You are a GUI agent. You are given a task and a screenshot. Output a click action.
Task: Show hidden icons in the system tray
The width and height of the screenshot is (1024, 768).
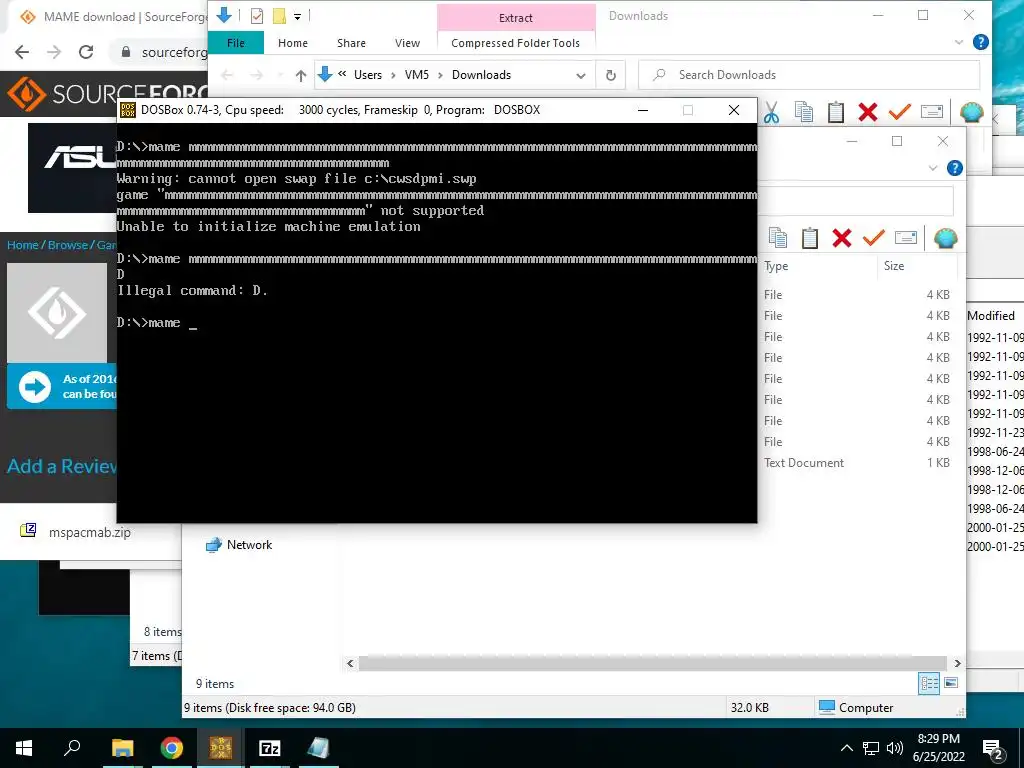[846, 748]
